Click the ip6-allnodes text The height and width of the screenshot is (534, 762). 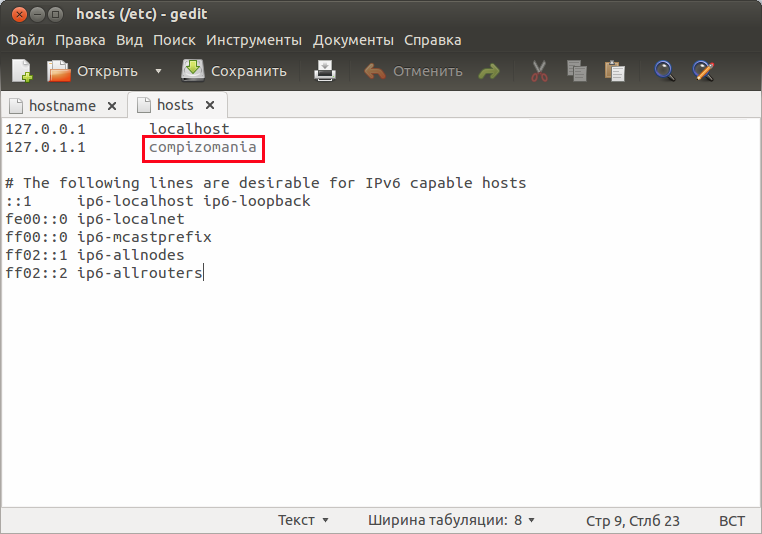pos(131,255)
